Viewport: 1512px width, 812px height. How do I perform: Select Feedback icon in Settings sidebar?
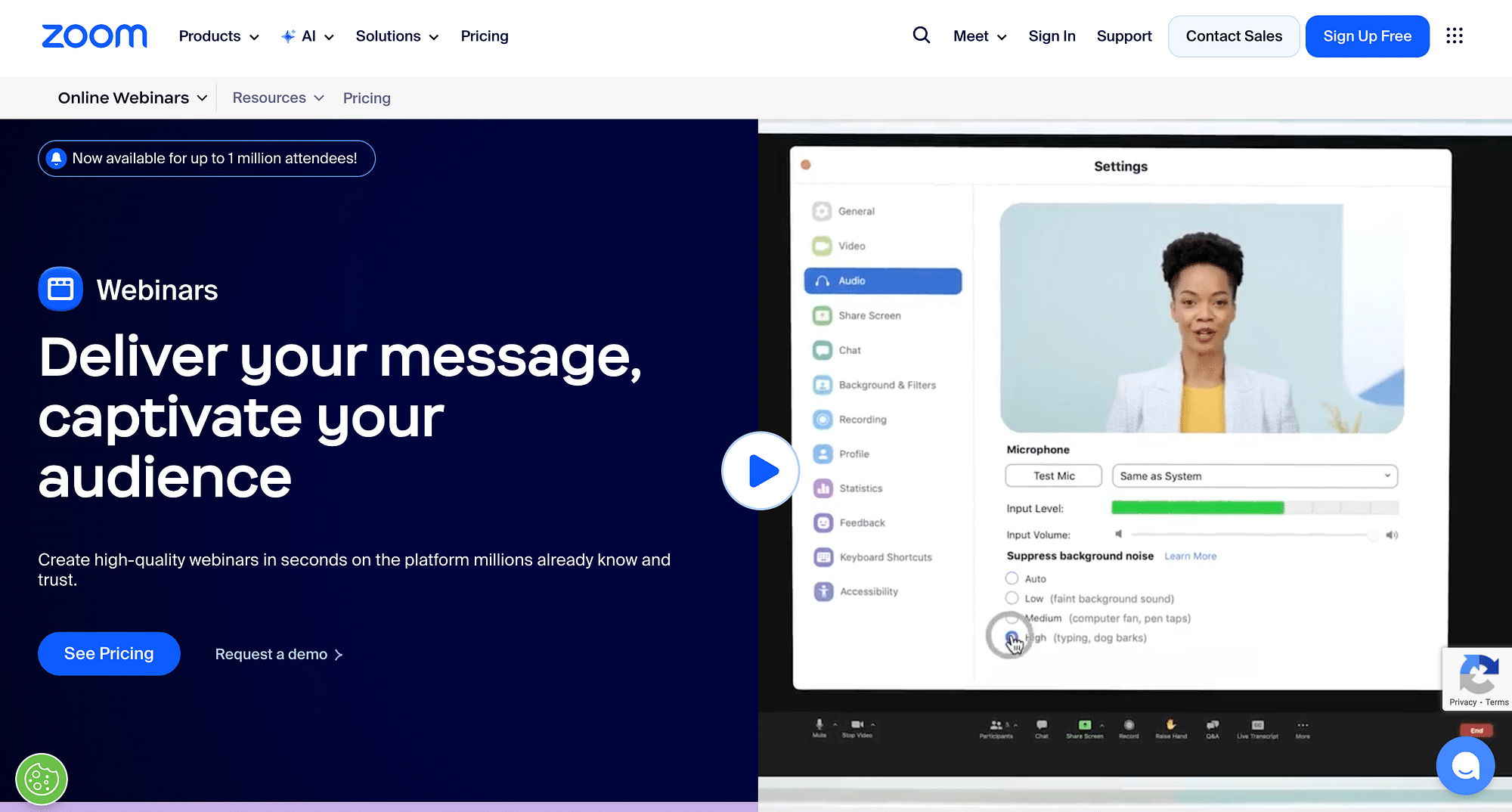tap(823, 522)
